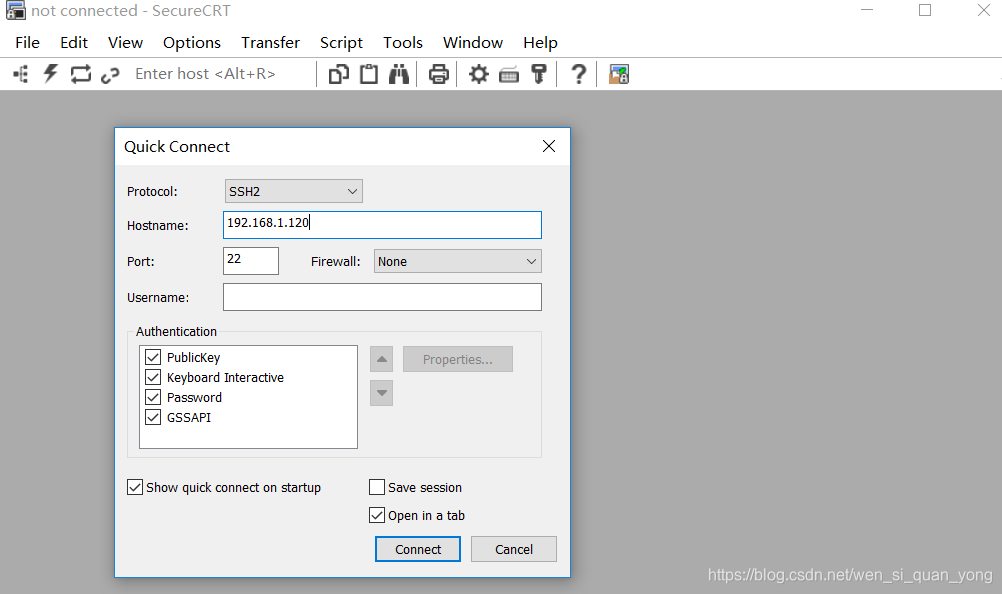Viewport: 1002px width, 594px height.
Task: Click the SecureCRT title bar app icon
Action: point(15,10)
